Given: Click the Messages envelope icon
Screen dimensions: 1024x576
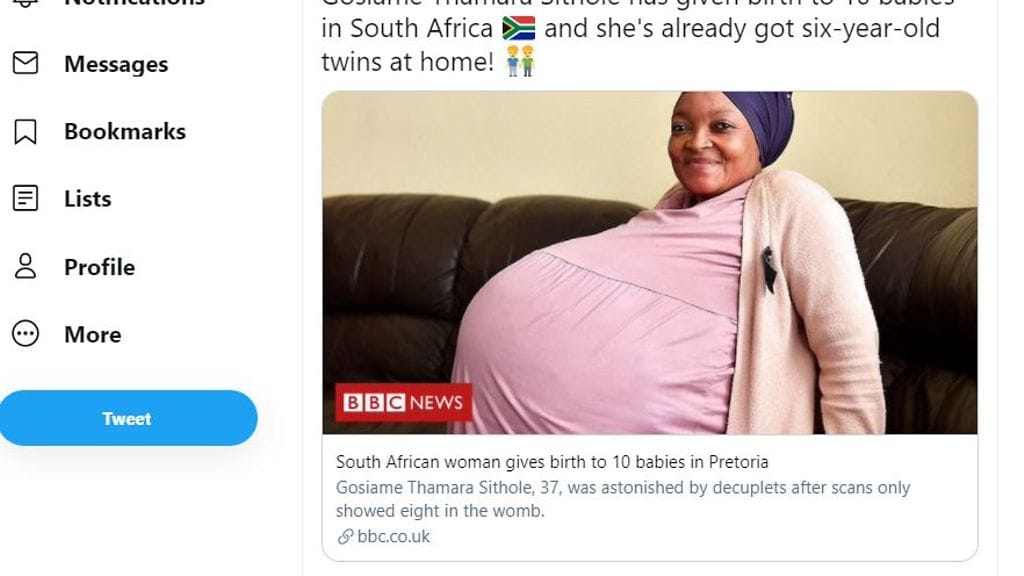Looking at the screenshot, I should (x=25, y=63).
